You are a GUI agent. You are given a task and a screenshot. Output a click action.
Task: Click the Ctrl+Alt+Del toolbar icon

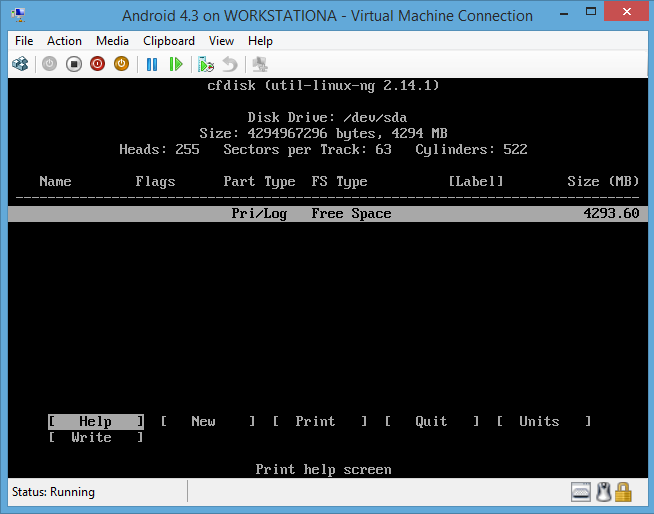20,64
